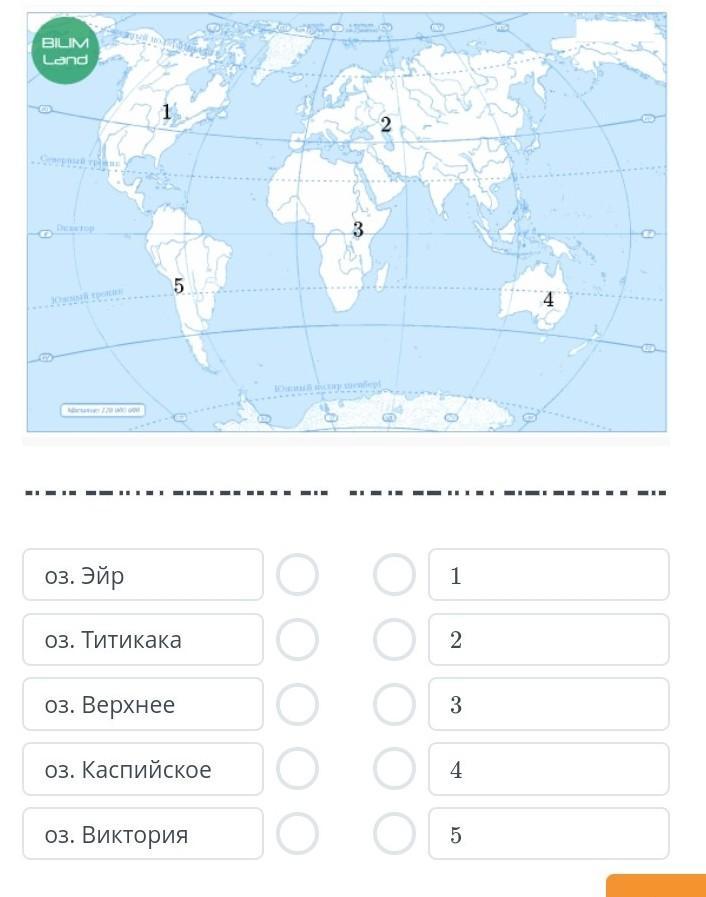
Task: Select the circle next to оз. Титикака
Action: (298, 639)
